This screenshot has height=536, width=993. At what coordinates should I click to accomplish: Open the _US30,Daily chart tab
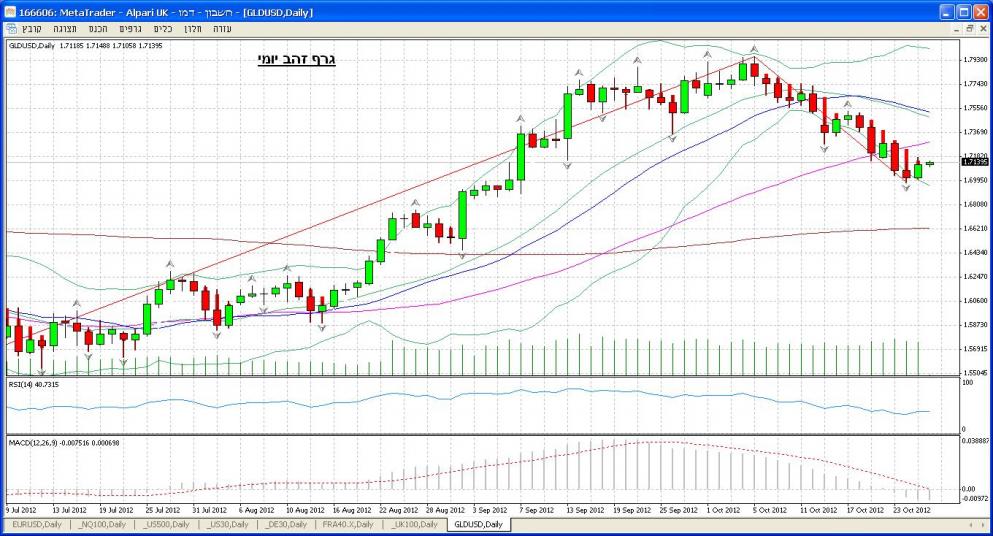pyautogui.click(x=228, y=524)
